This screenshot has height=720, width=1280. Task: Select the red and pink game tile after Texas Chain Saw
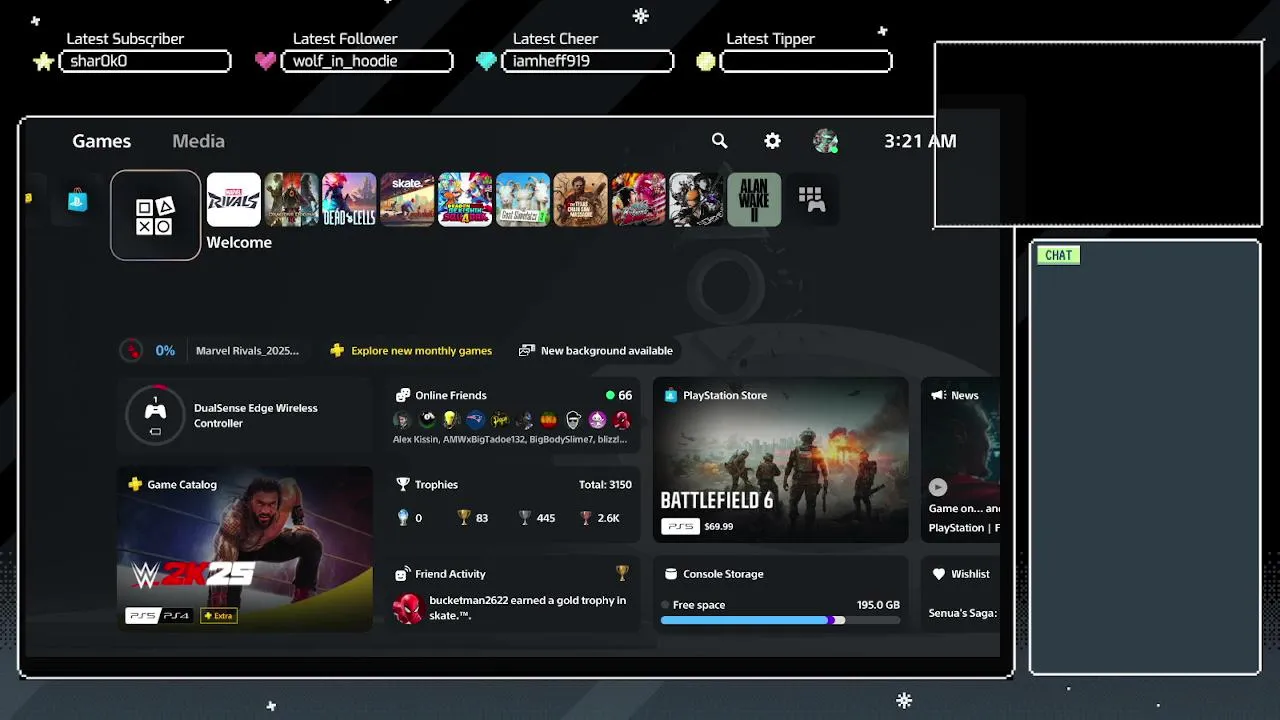tap(638, 200)
